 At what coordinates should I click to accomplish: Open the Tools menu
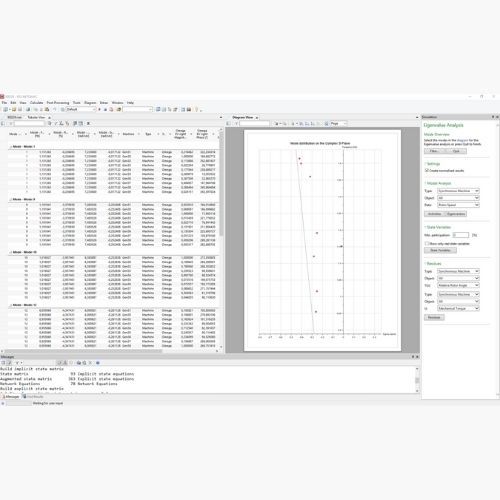coord(77,103)
